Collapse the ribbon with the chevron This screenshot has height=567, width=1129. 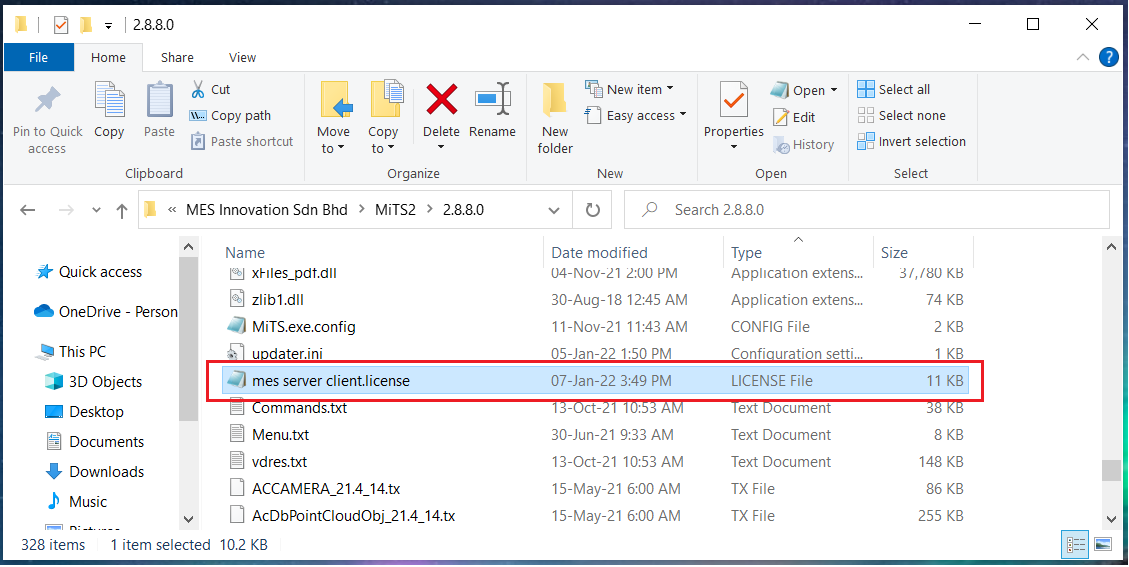(x=1083, y=58)
